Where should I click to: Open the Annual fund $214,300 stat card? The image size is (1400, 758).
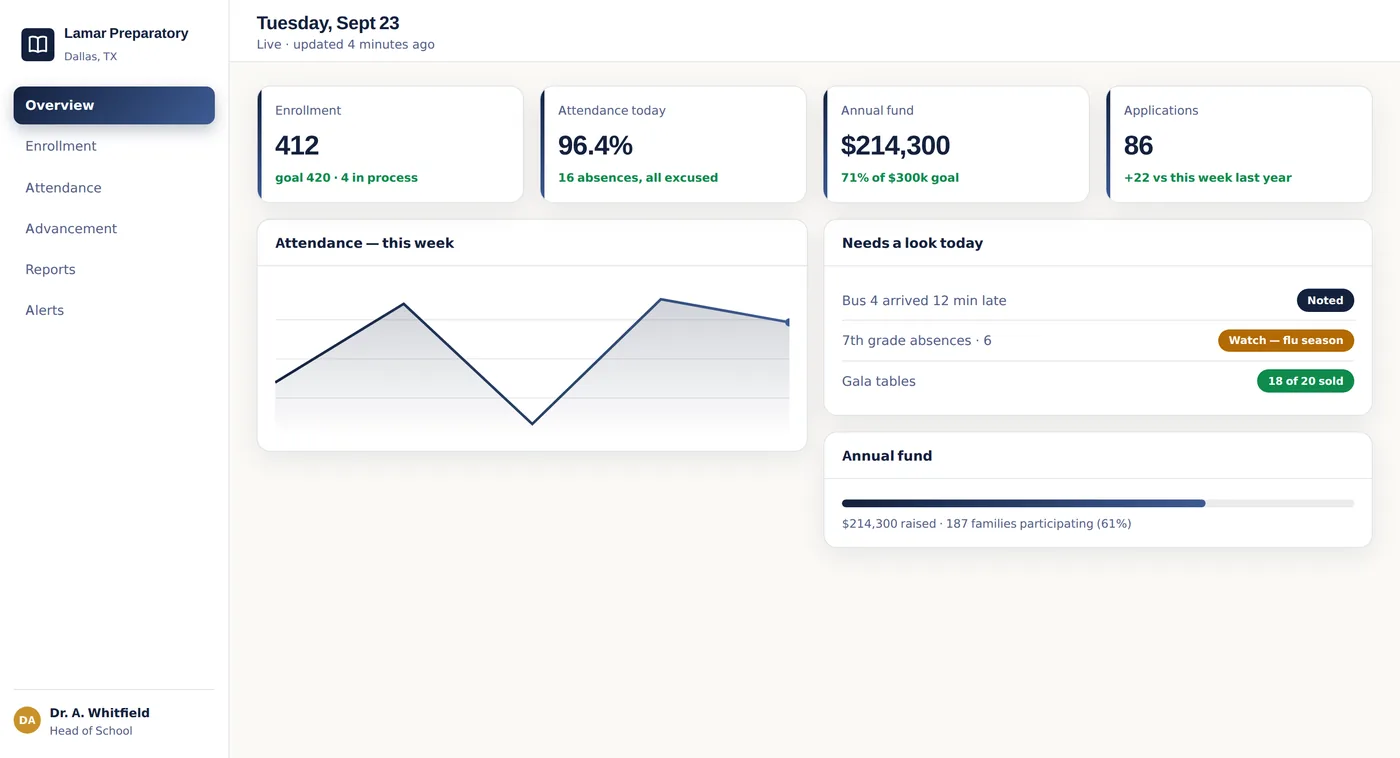[956, 144]
